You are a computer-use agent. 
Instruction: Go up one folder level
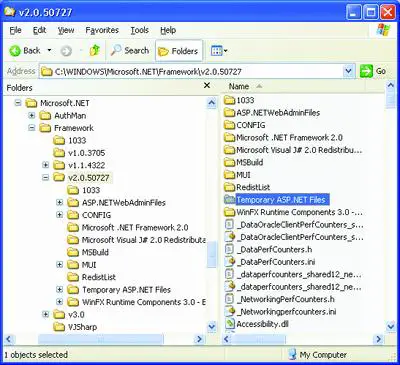tap(95, 51)
